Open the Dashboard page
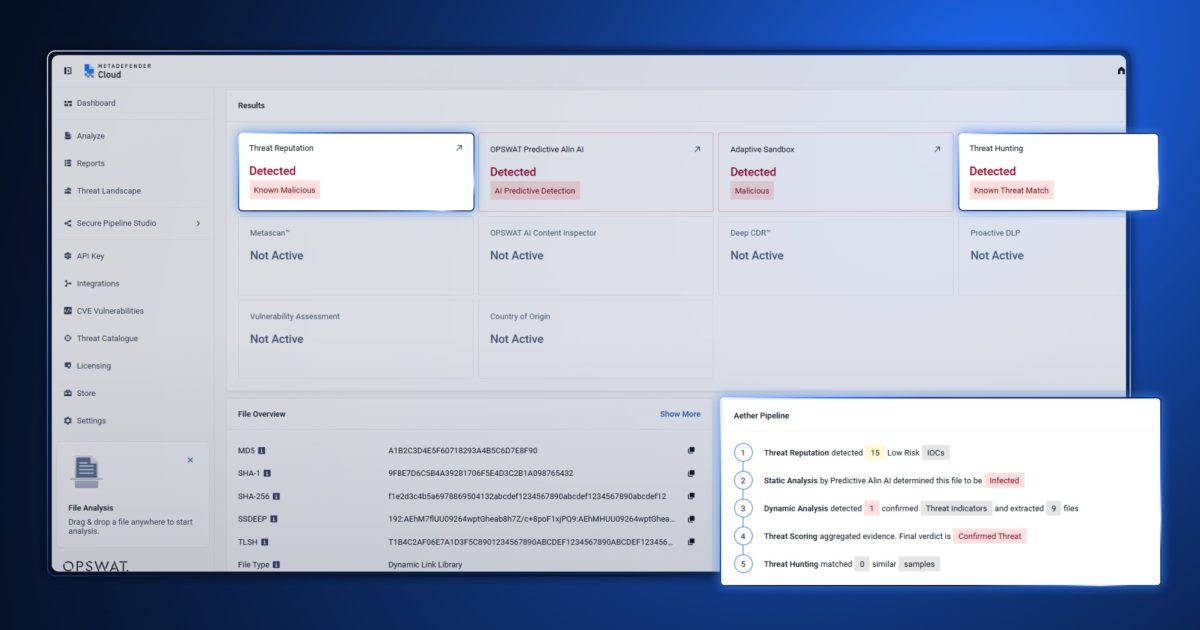Image resolution: width=1200 pixels, height=630 pixels. 96,103
